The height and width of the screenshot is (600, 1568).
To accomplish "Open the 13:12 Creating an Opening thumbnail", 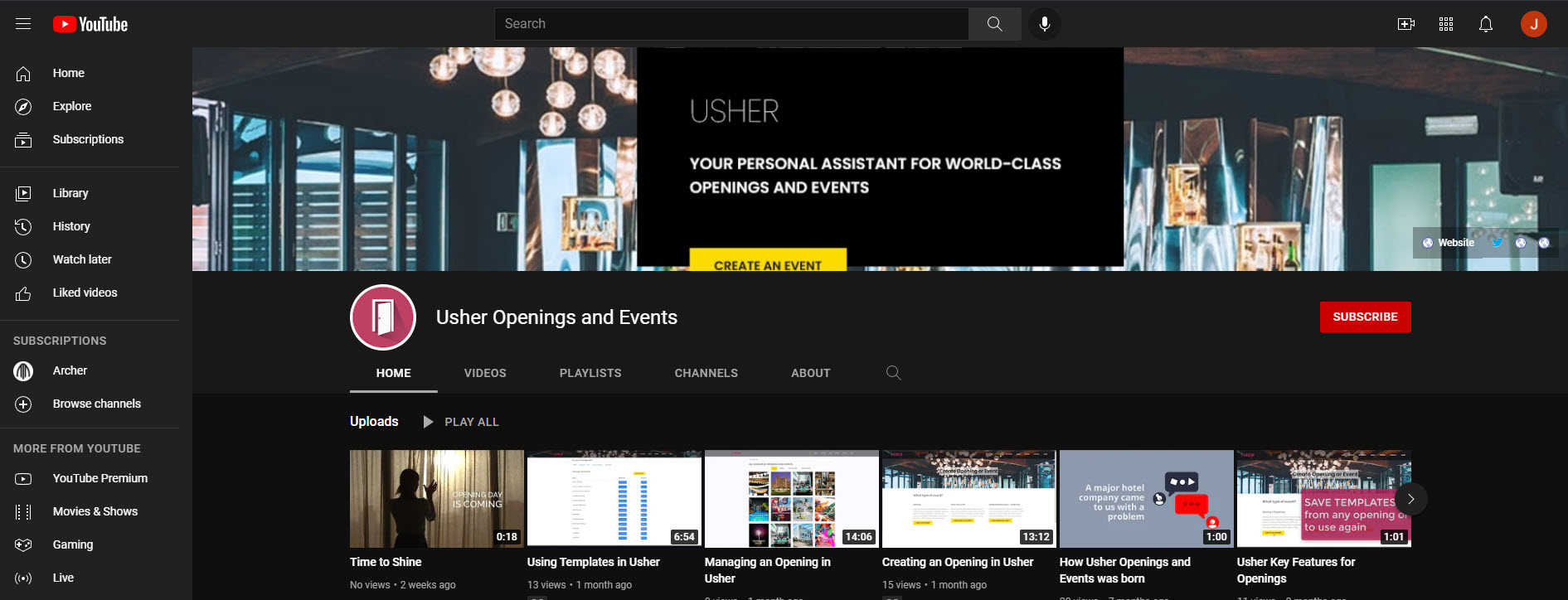I will click(969, 499).
